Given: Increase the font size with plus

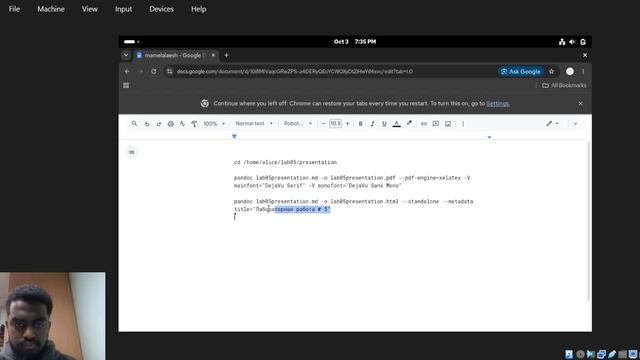Looking at the screenshot, I should point(347,124).
